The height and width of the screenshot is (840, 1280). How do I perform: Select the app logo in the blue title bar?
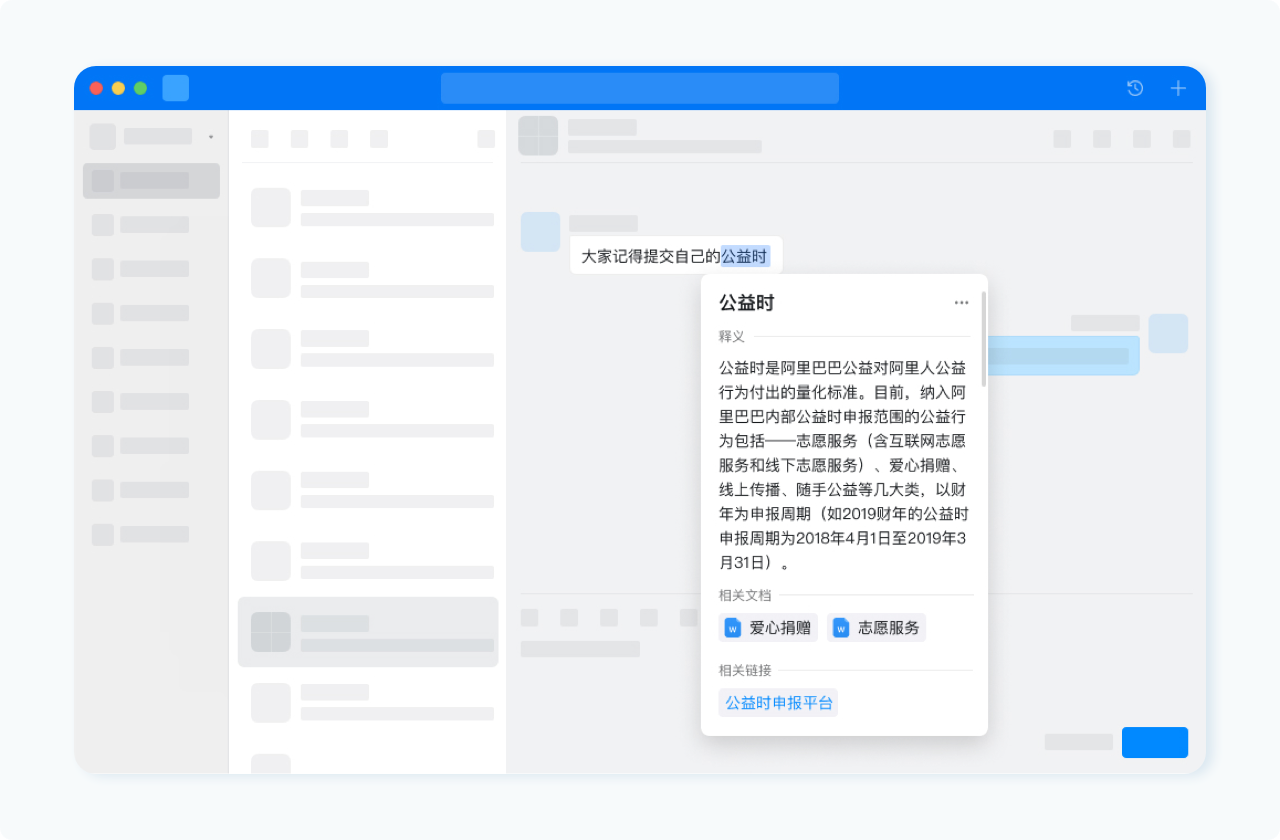pos(175,88)
